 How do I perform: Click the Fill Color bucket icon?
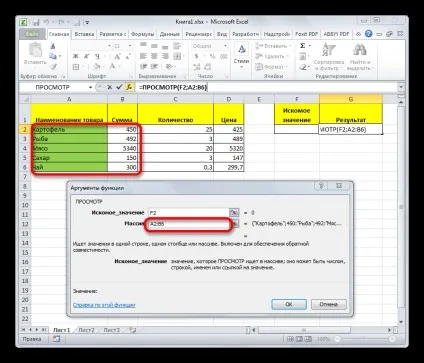97,67
